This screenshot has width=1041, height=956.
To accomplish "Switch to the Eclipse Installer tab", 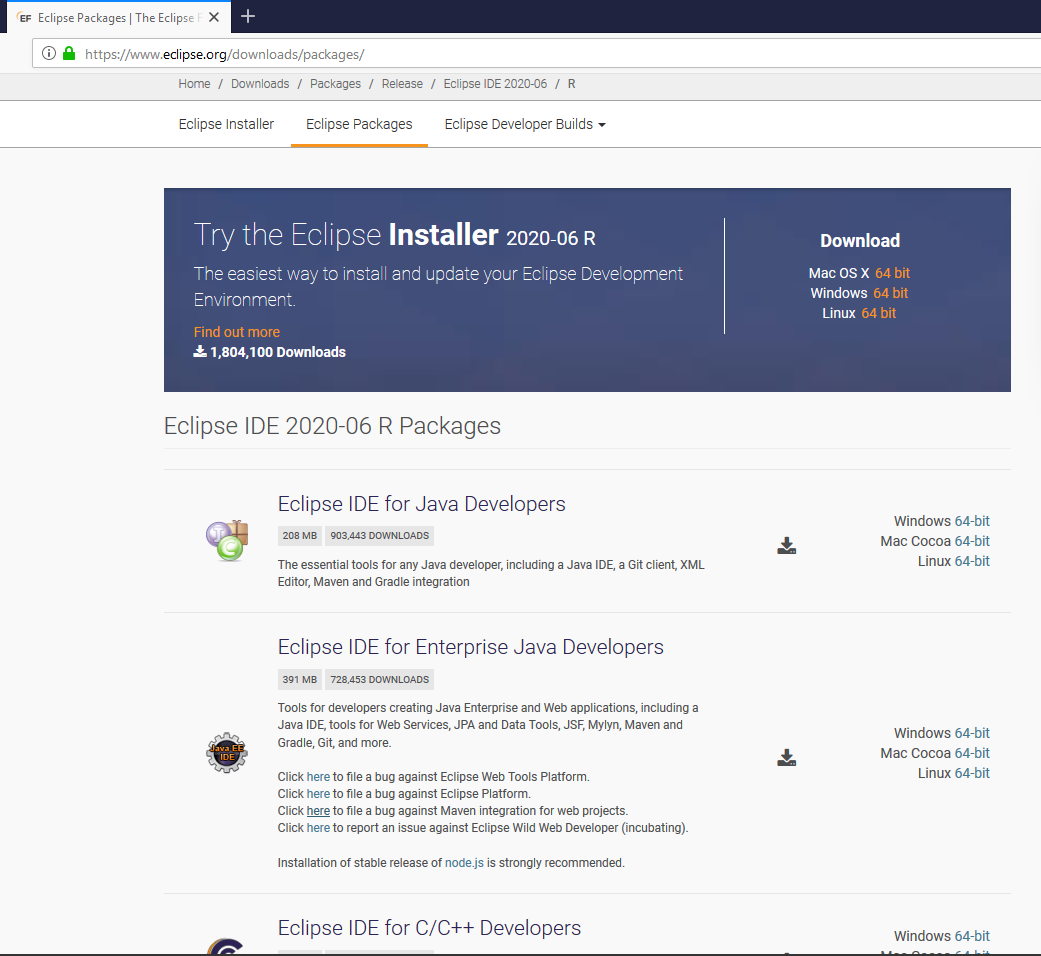I will (225, 124).
